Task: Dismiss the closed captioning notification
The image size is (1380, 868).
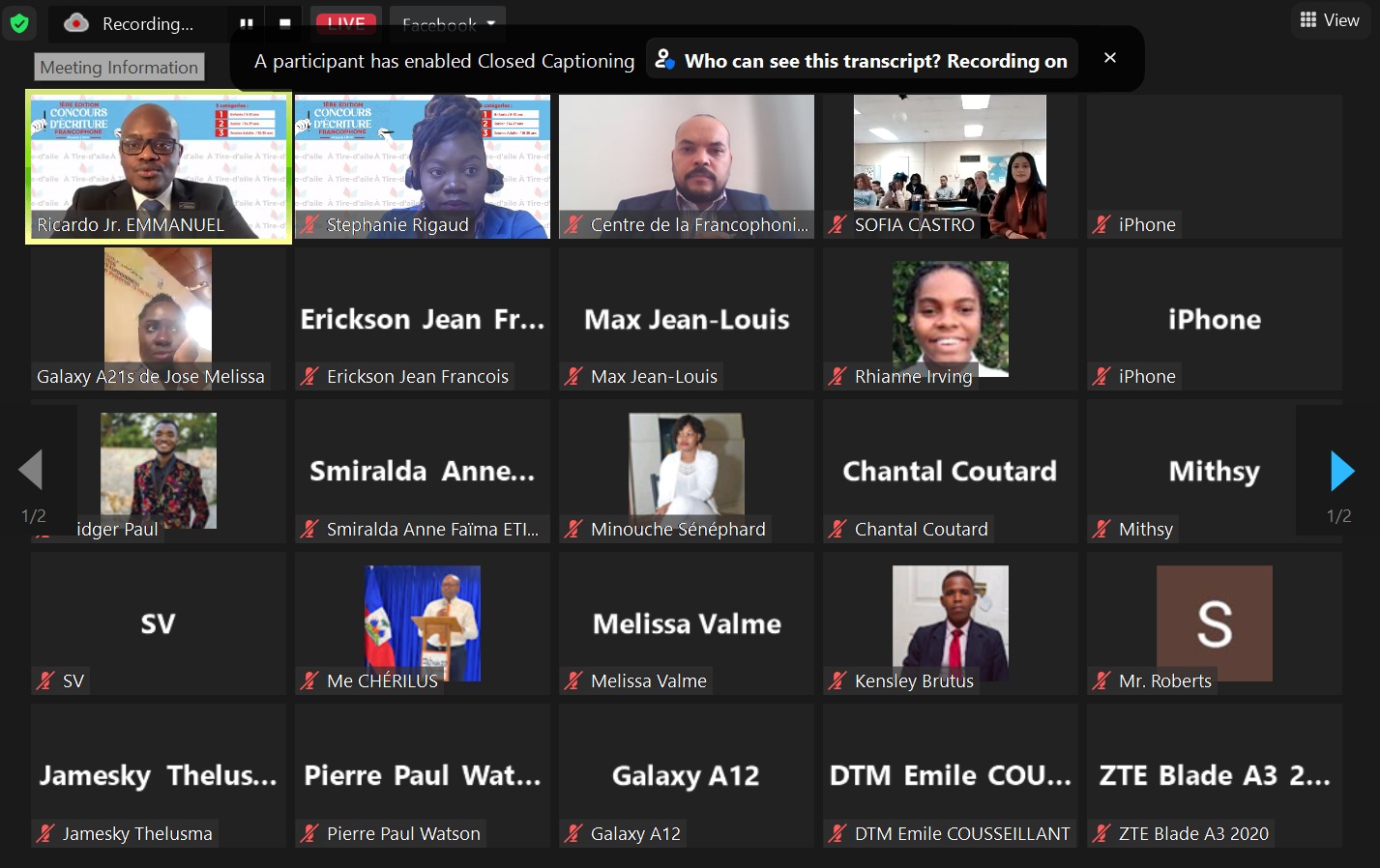Action: click(x=1110, y=58)
